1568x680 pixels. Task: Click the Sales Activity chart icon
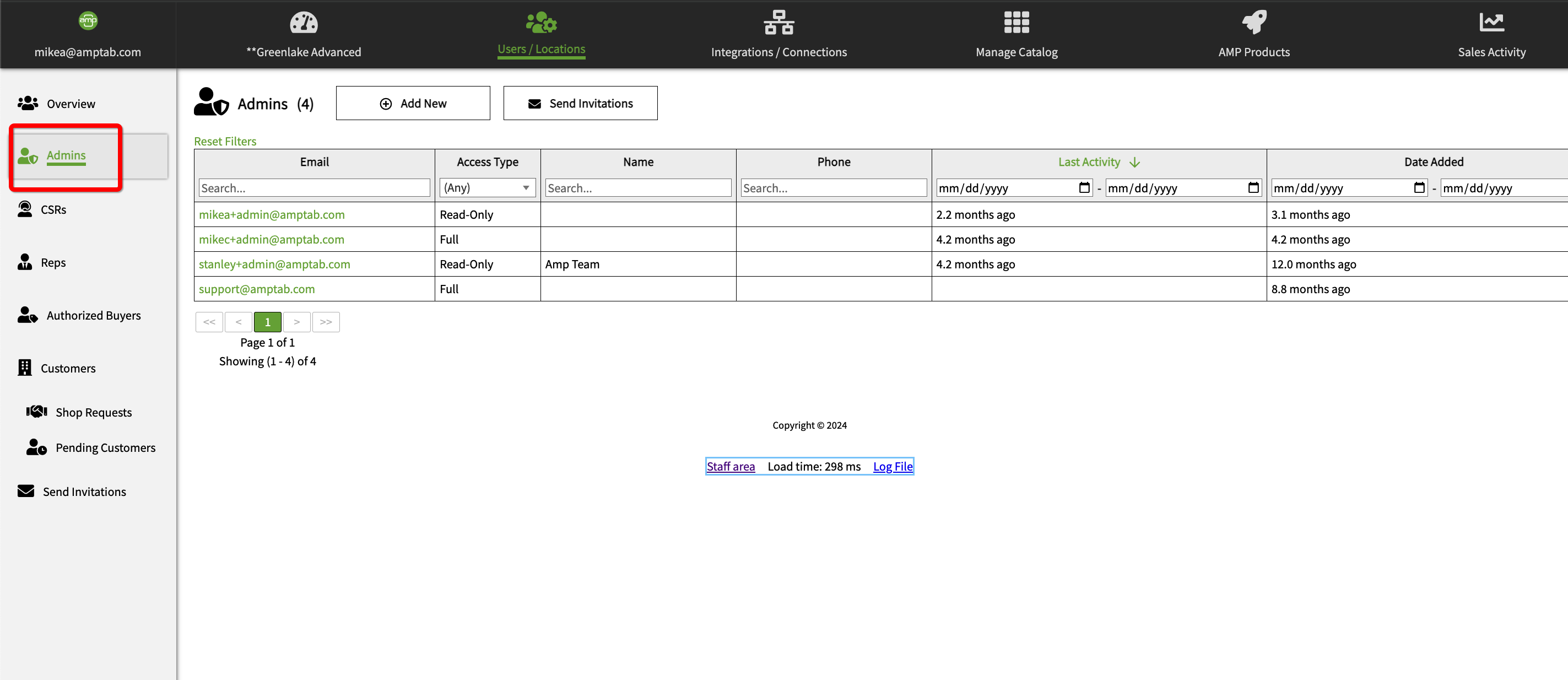pos(1491,23)
